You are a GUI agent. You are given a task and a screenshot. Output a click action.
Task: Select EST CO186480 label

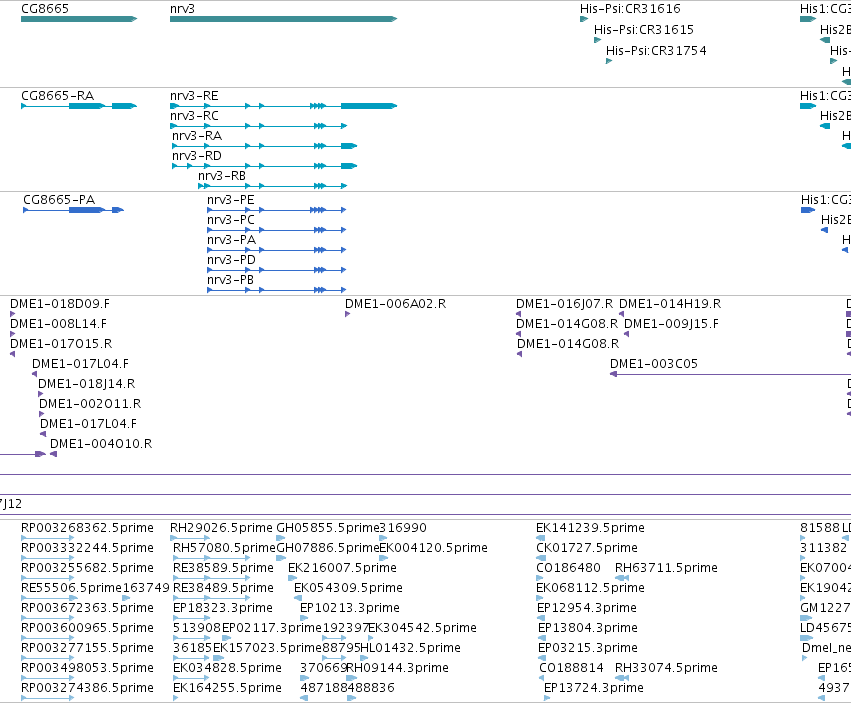568,568
